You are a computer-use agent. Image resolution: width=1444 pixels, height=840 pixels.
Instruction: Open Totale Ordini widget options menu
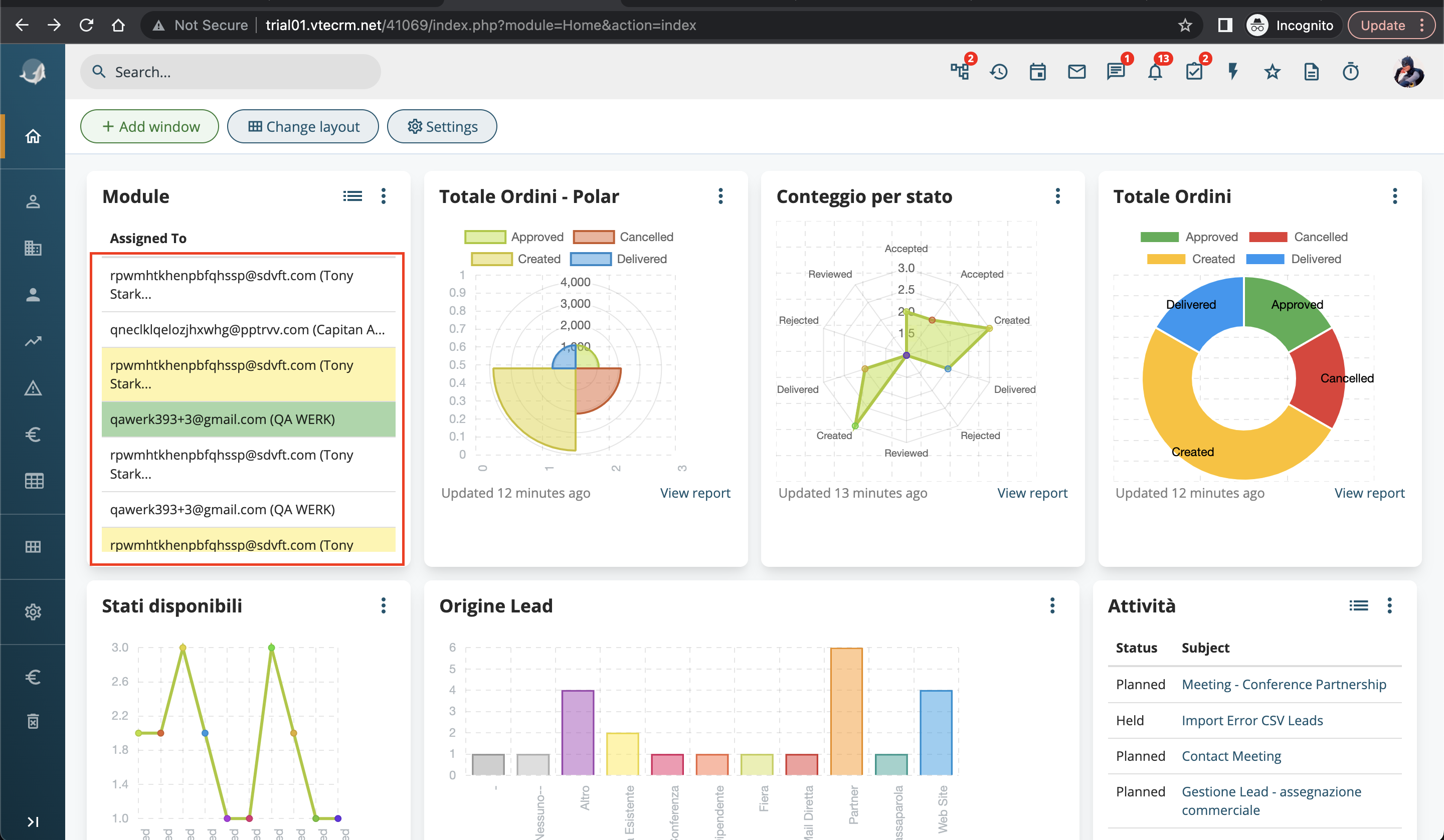point(1395,196)
